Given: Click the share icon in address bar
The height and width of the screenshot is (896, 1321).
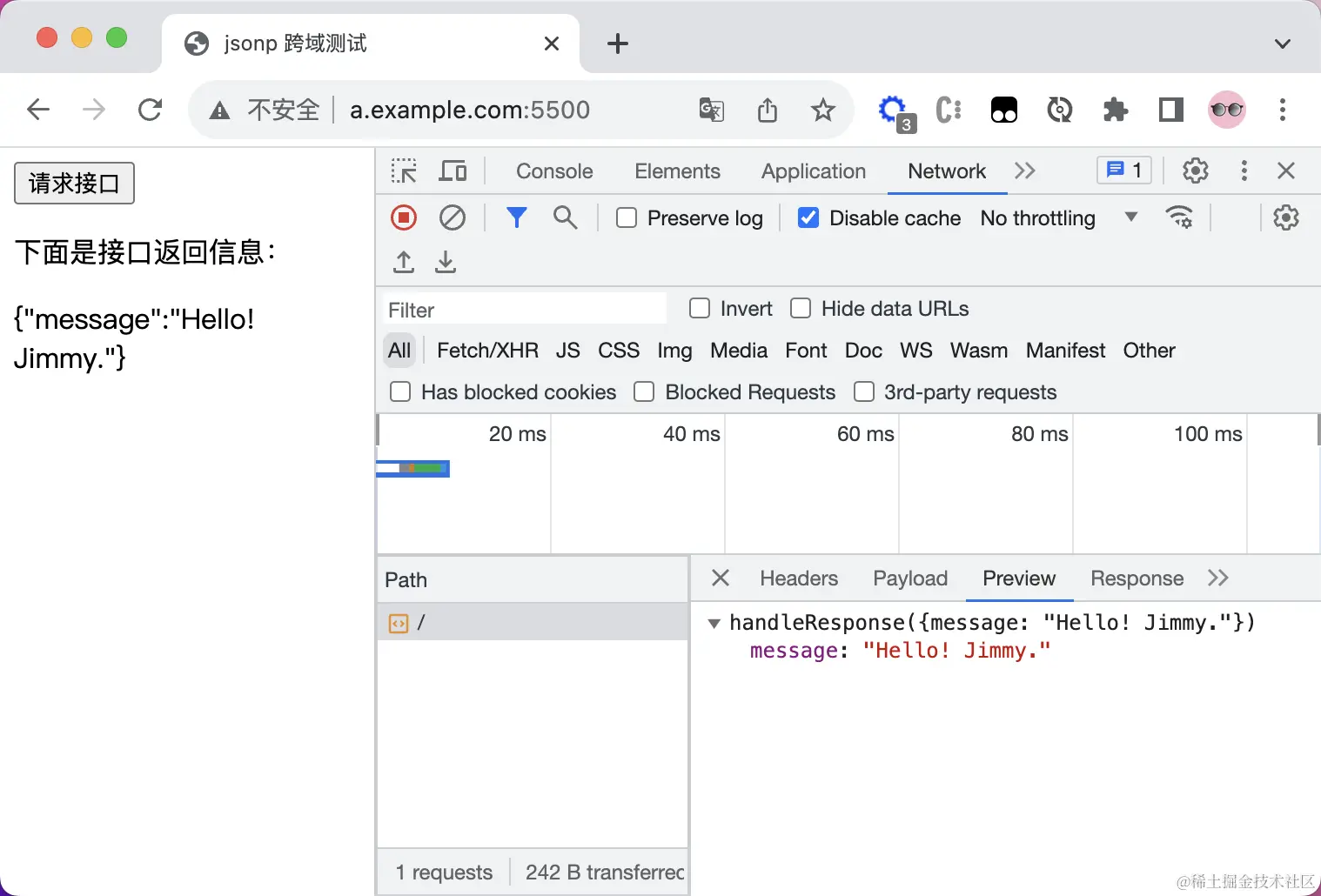Looking at the screenshot, I should point(768,110).
